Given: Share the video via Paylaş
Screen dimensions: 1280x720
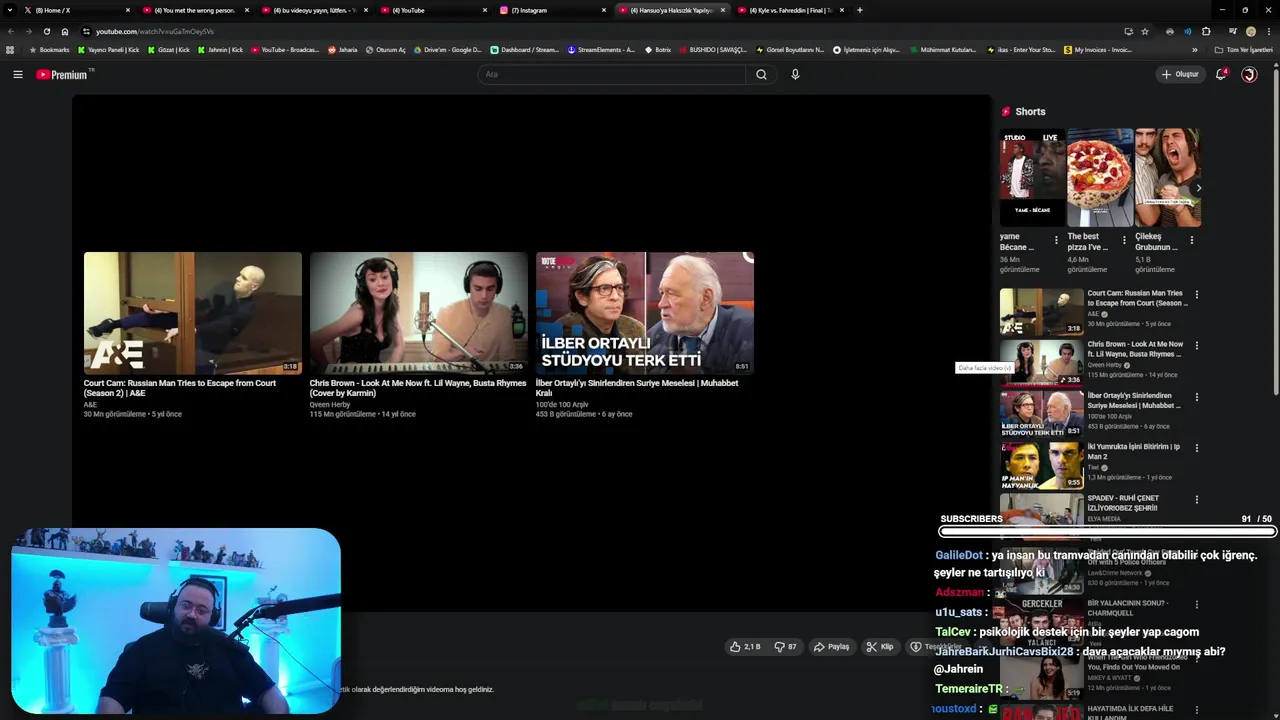Looking at the screenshot, I should [831, 647].
